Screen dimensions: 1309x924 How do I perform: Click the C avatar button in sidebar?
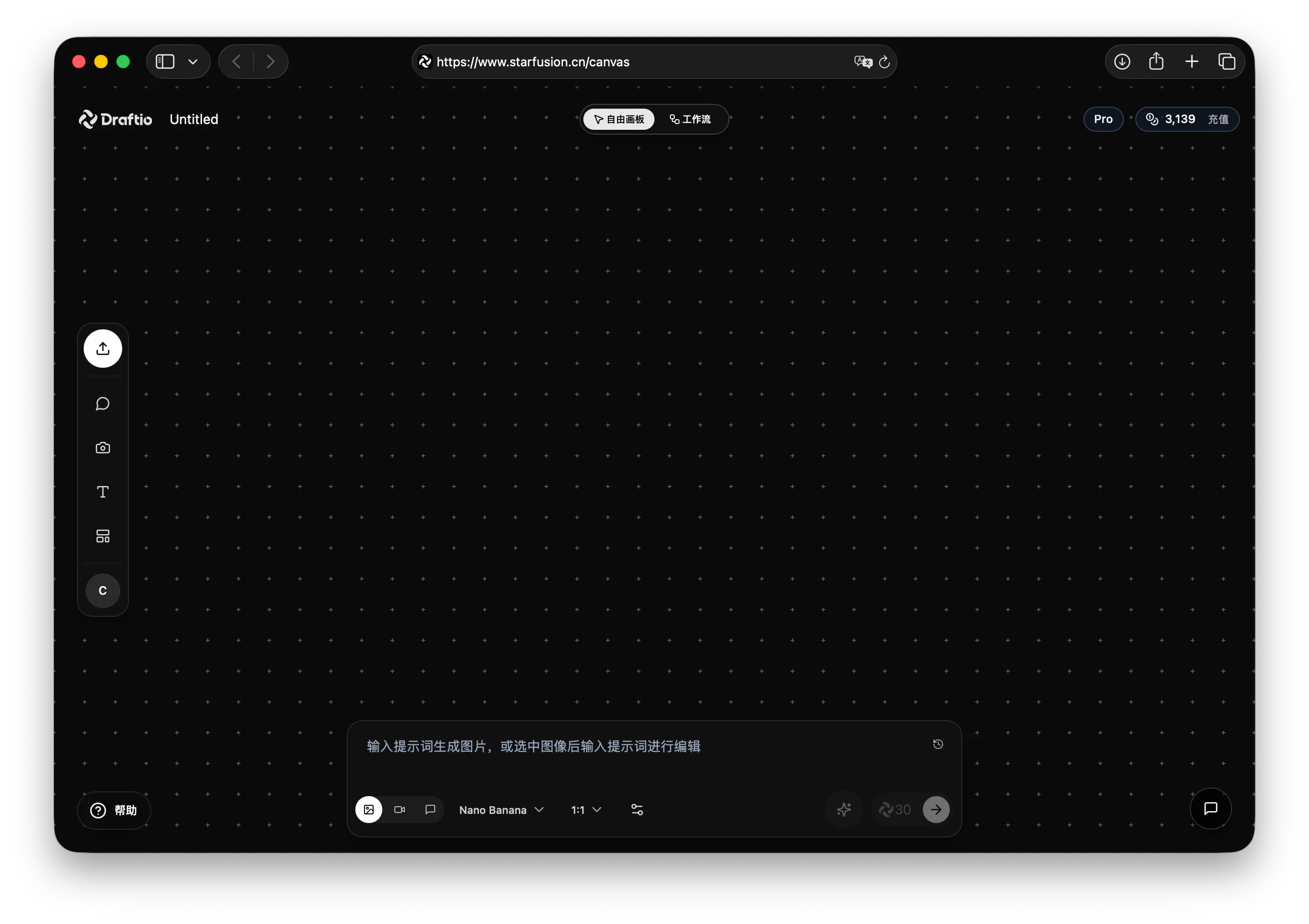coord(102,590)
